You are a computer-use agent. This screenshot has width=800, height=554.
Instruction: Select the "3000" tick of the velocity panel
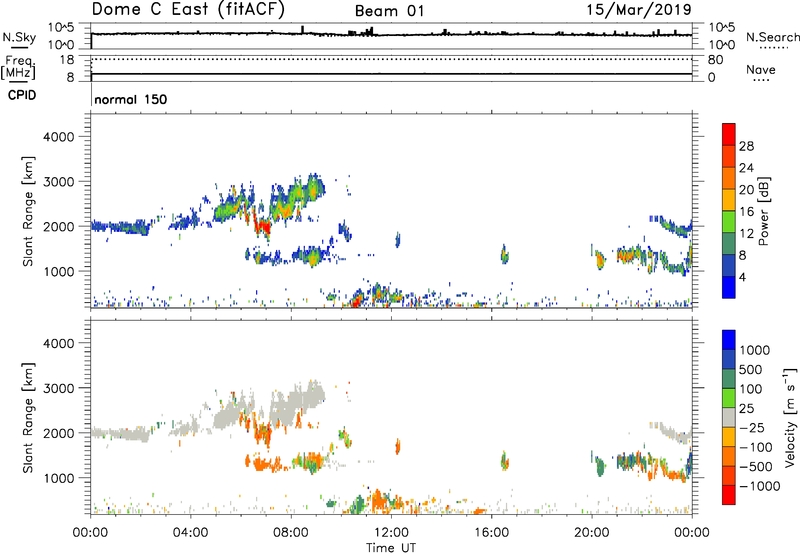coord(58,388)
